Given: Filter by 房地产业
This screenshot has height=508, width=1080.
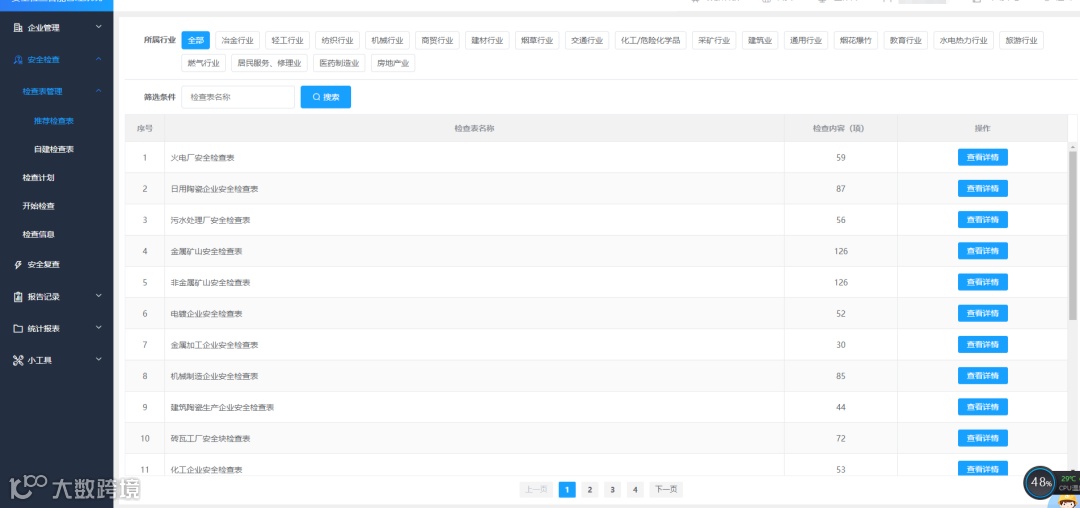Looking at the screenshot, I should click(x=393, y=63).
